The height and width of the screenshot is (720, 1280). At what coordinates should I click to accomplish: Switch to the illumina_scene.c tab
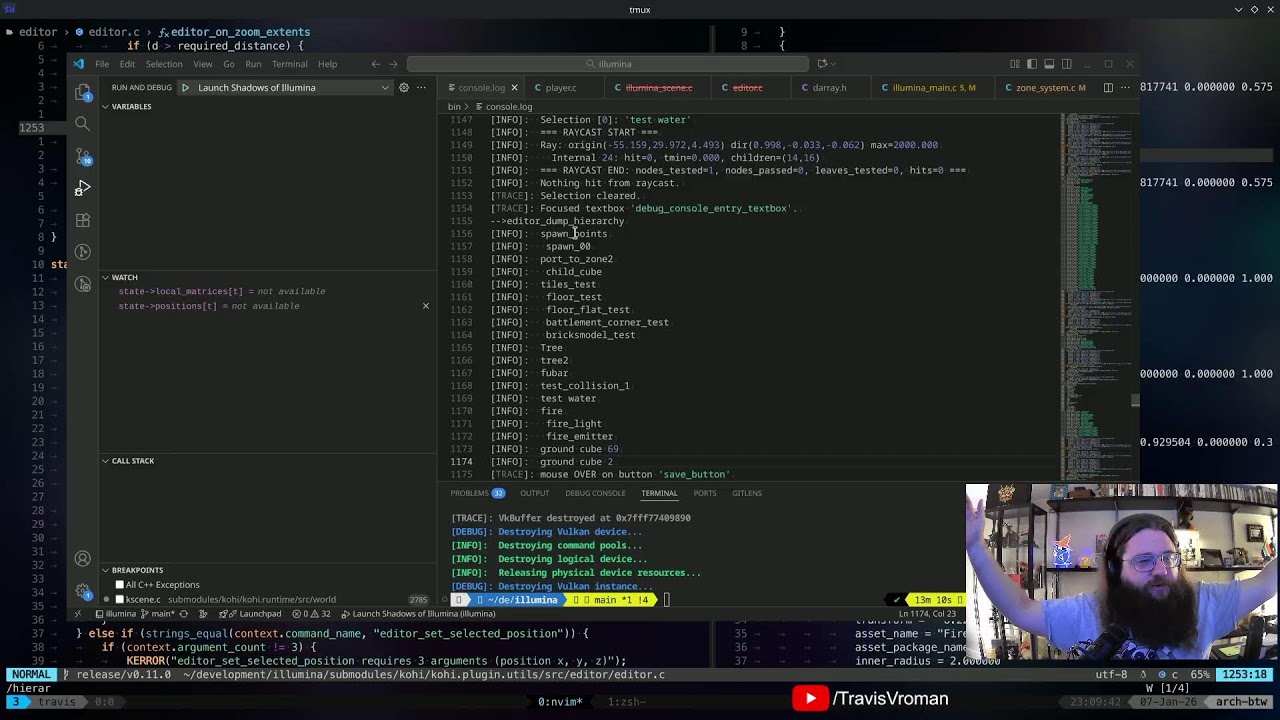[658, 87]
